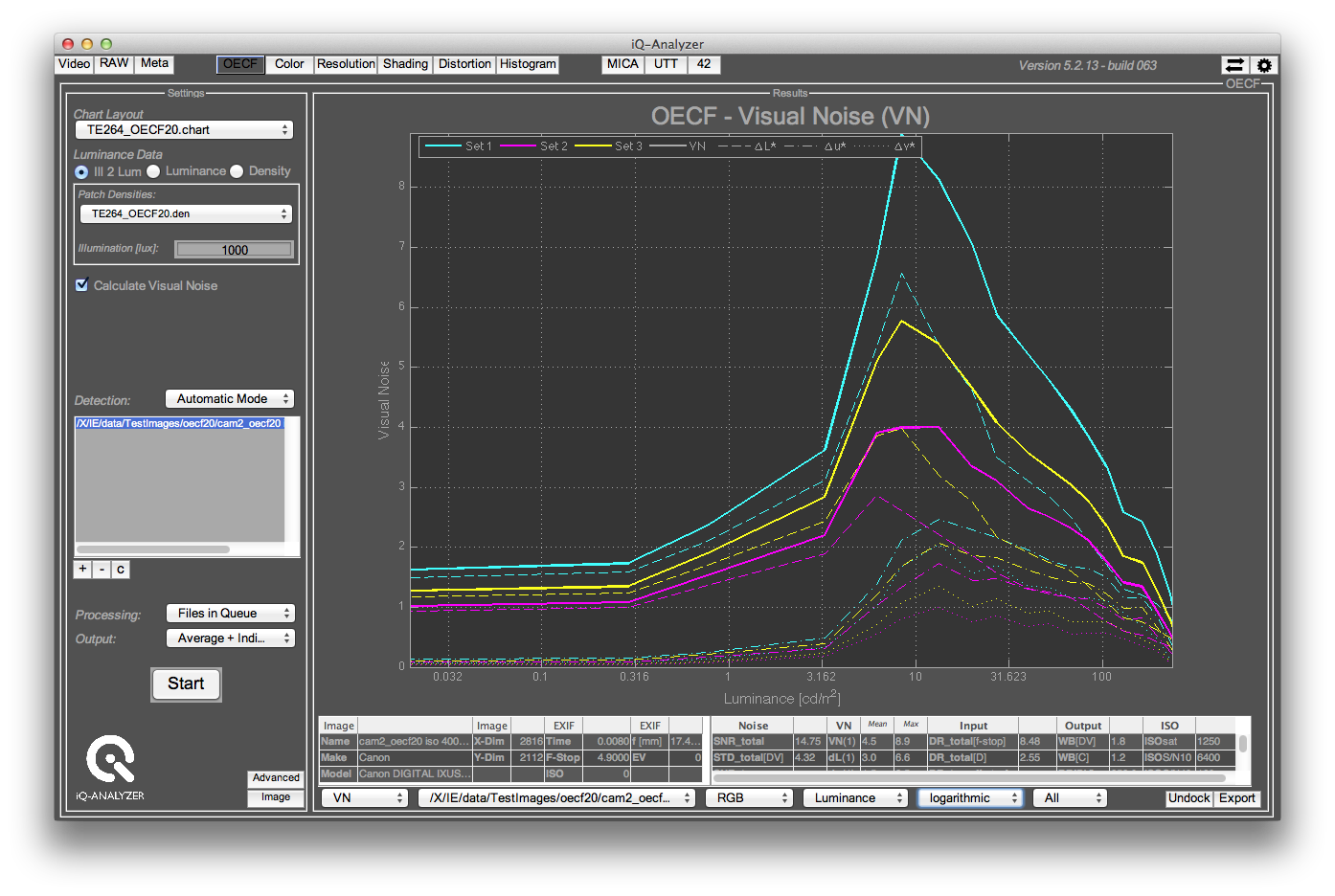Viewport: 1335px width, 896px height.
Task: Click the Advanced button
Action: click(x=276, y=778)
